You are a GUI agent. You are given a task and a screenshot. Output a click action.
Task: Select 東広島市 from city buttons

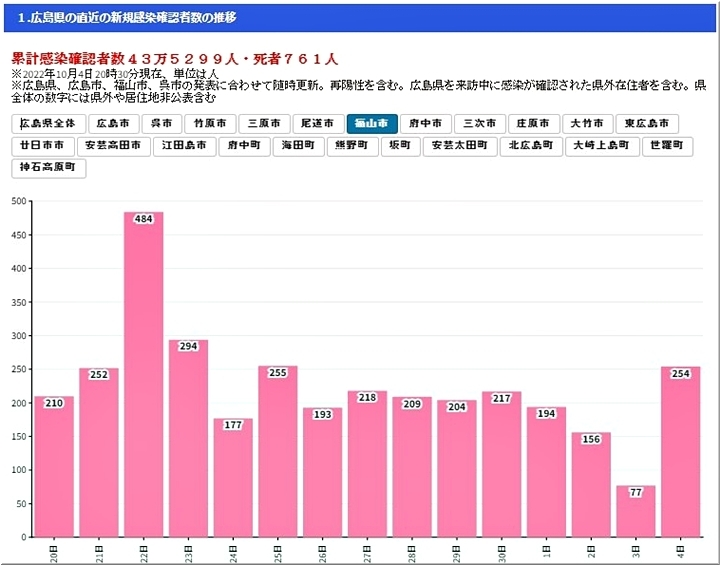(646, 124)
